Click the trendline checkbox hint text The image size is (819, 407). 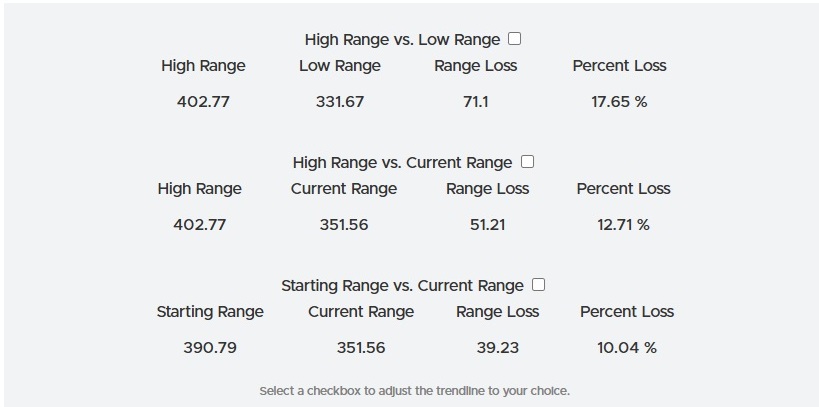point(414,390)
